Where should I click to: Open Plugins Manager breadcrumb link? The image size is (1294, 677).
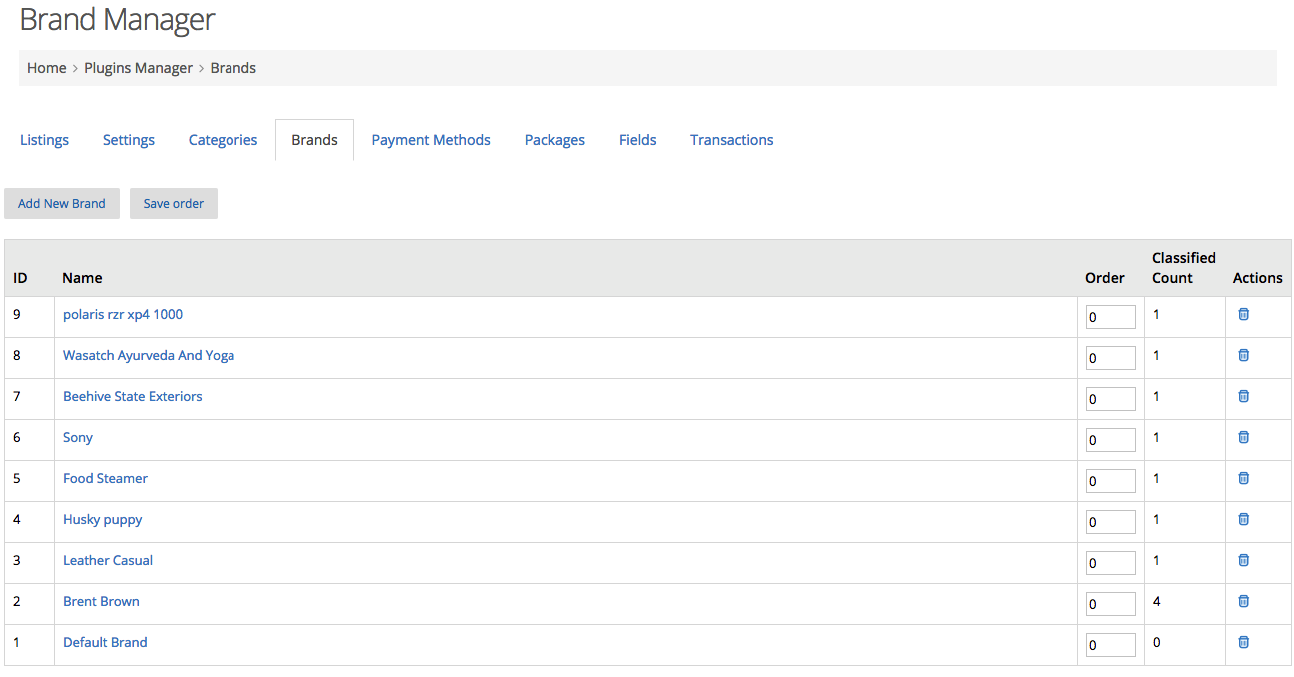click(x=139, y=68)
